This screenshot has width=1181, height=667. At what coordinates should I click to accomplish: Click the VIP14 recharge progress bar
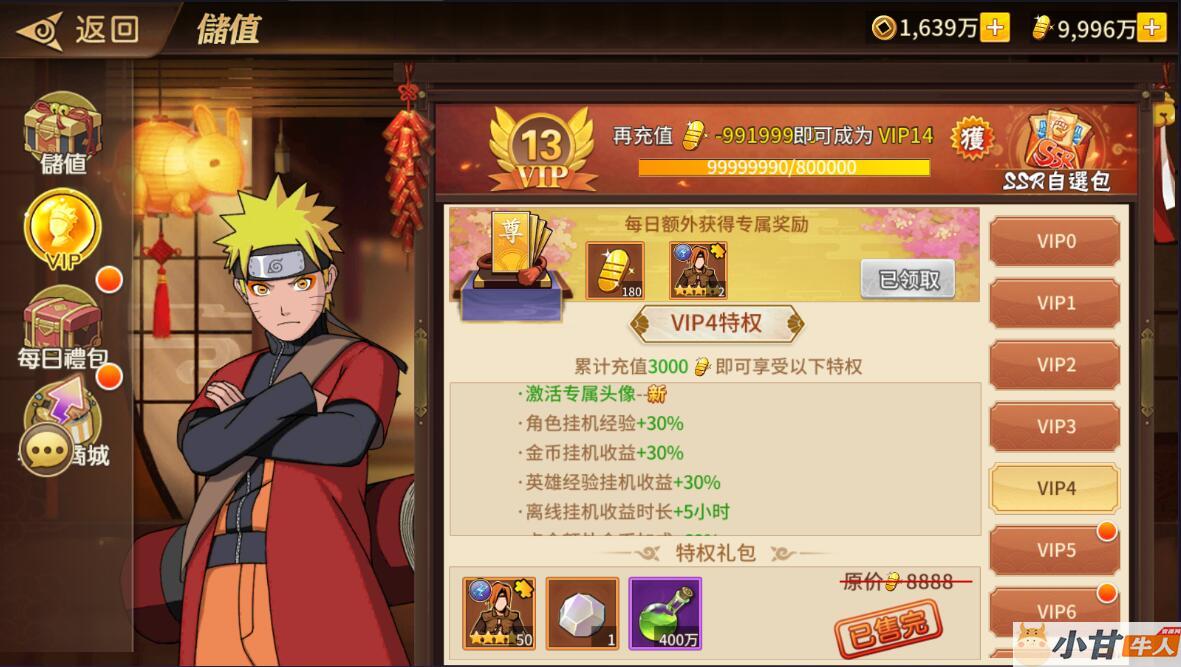point(783,167)
